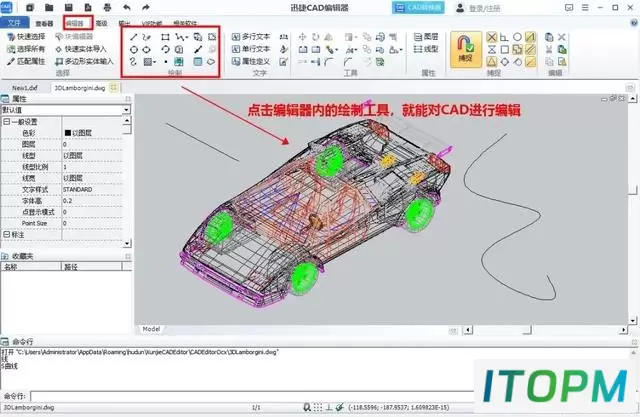Click the 快速实体导入 button
Screen dimensions: 640x417
pyautogui.click(x=81, y=49)
